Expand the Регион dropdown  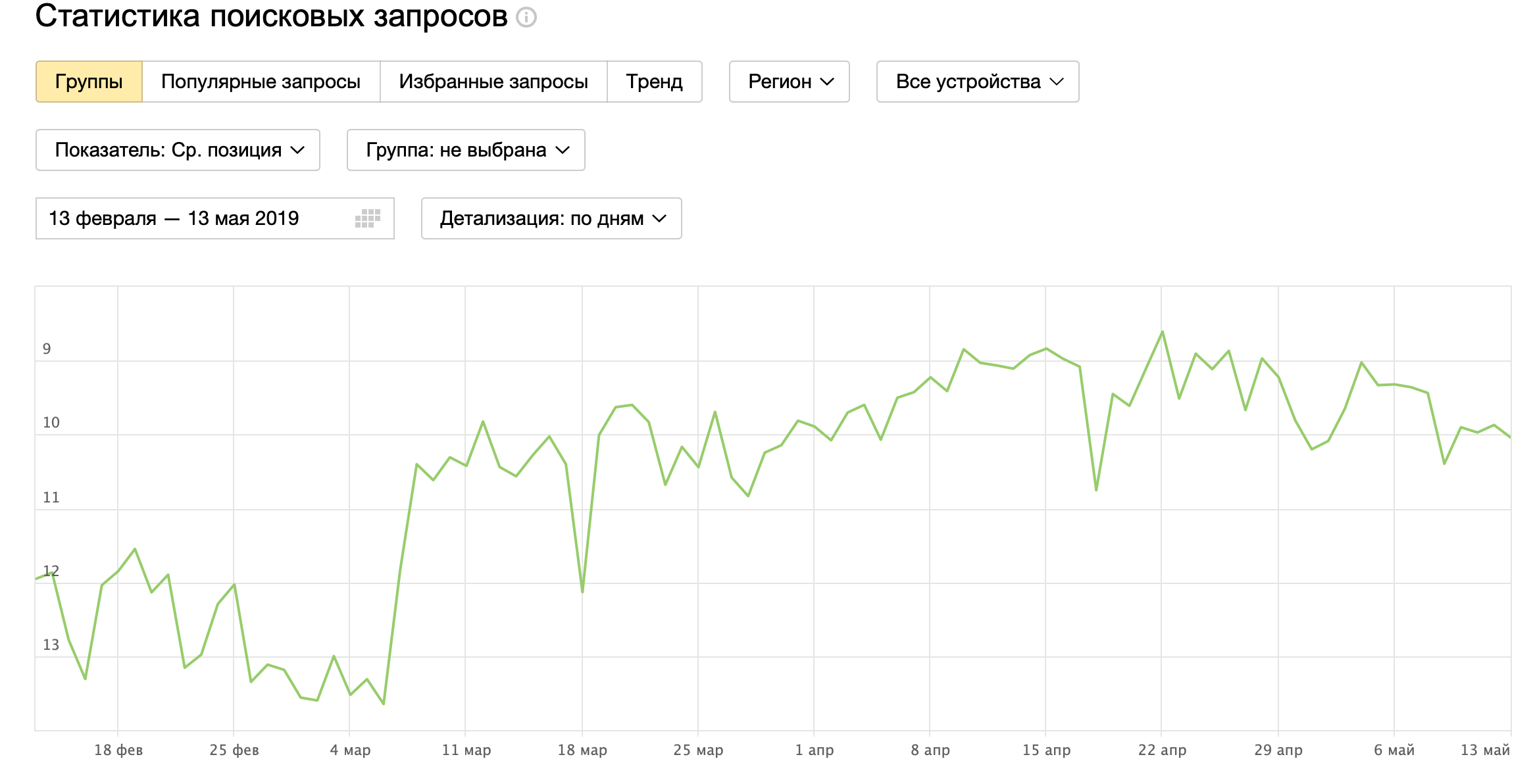[790, 82]
